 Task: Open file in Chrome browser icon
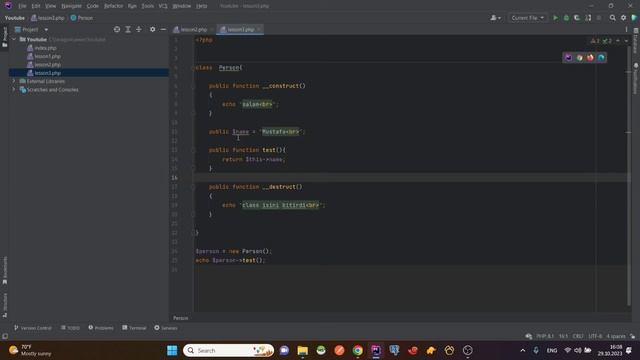pyautogui.click(x=580, y=58)
